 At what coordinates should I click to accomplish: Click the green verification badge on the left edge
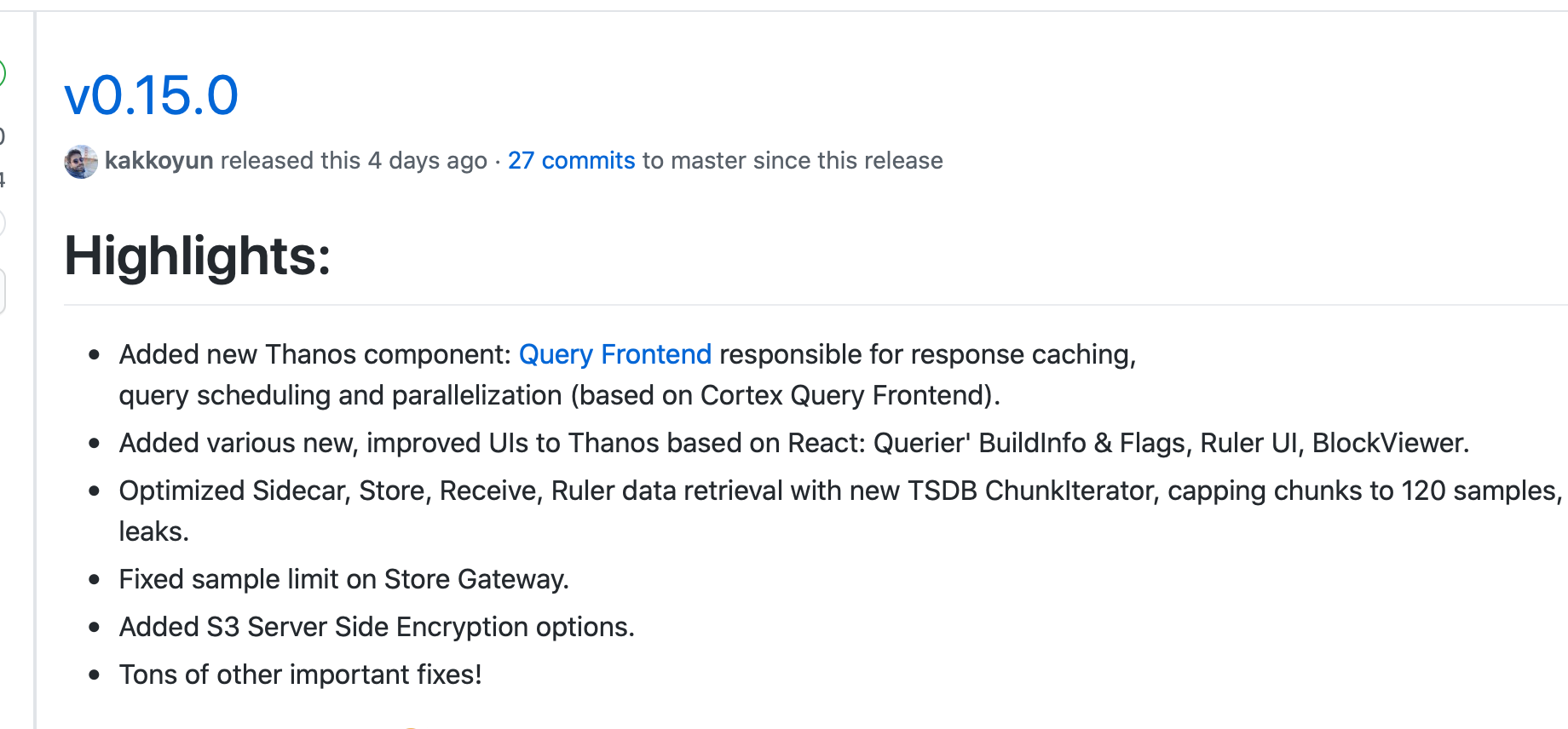(x=3, y=72)
